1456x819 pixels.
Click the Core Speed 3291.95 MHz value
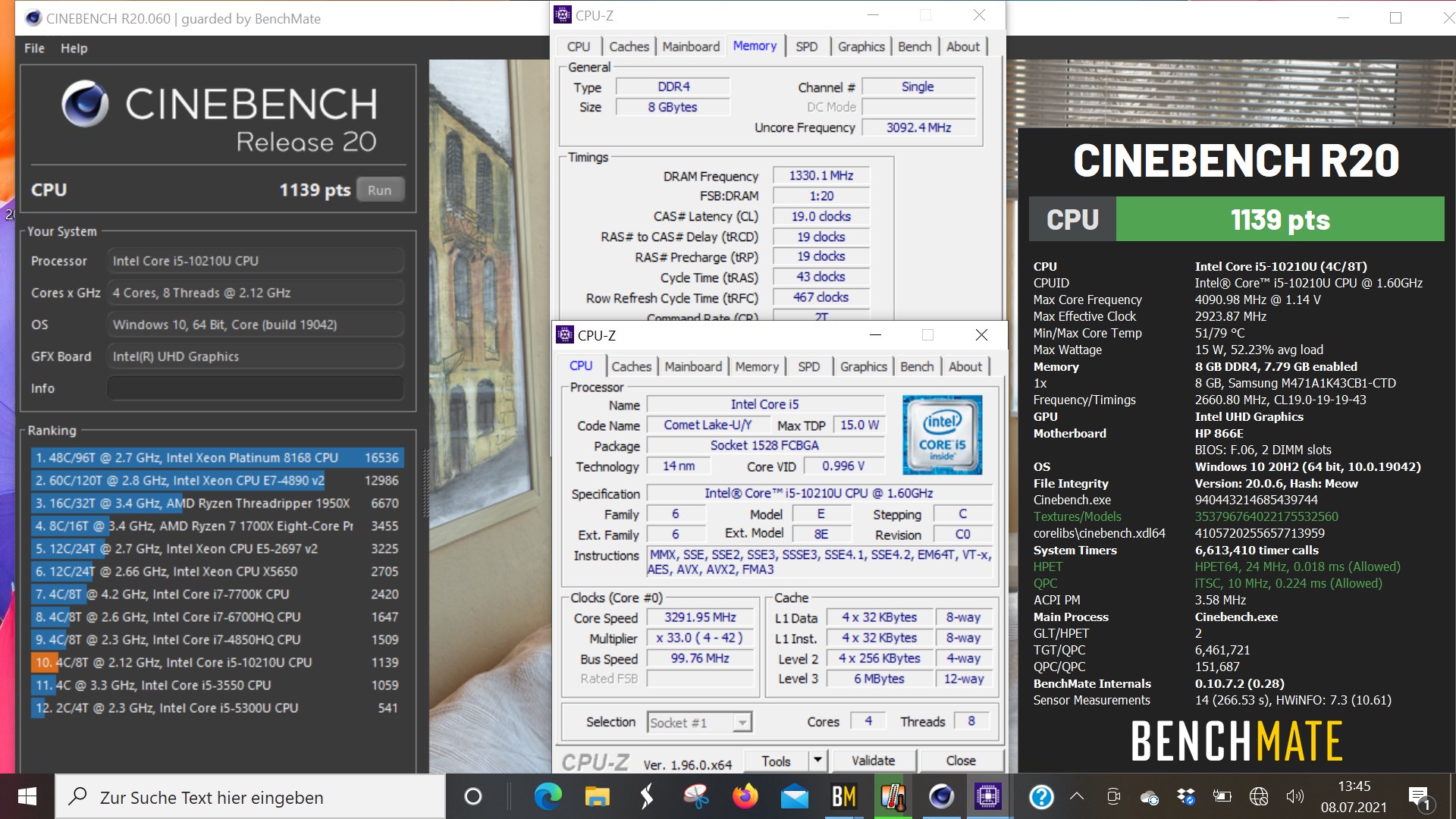coord(700,617)
